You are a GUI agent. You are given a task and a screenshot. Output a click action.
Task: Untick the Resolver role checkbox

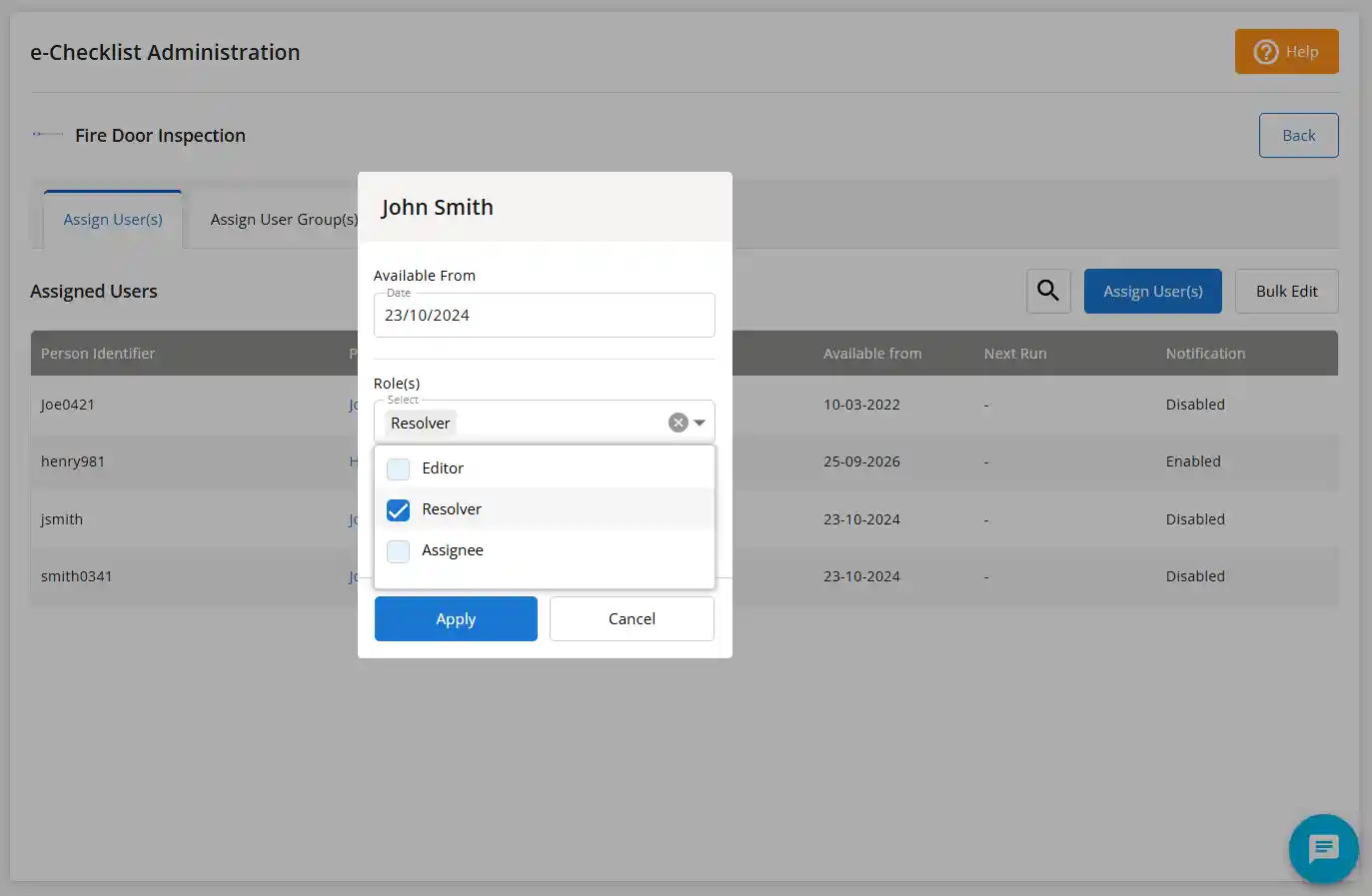(x=398, y=509)
